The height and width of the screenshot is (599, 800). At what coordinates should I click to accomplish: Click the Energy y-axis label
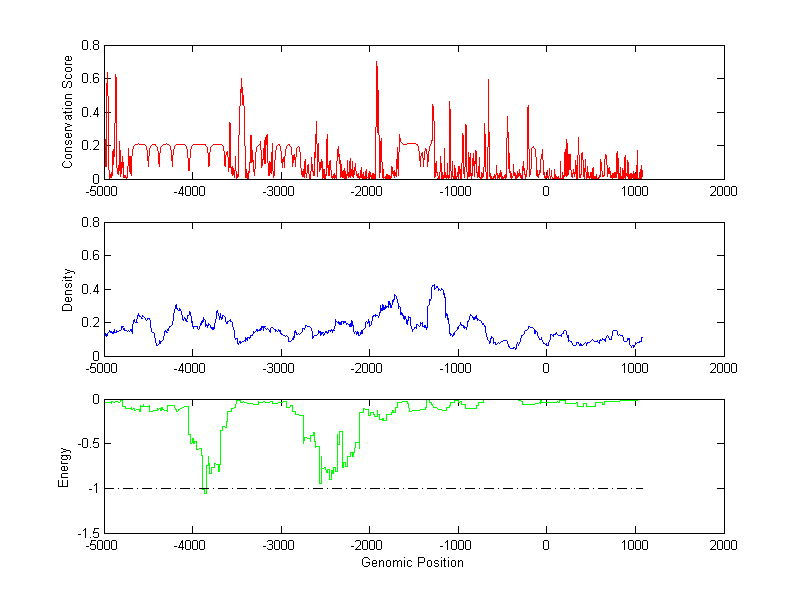coord(64,467)
